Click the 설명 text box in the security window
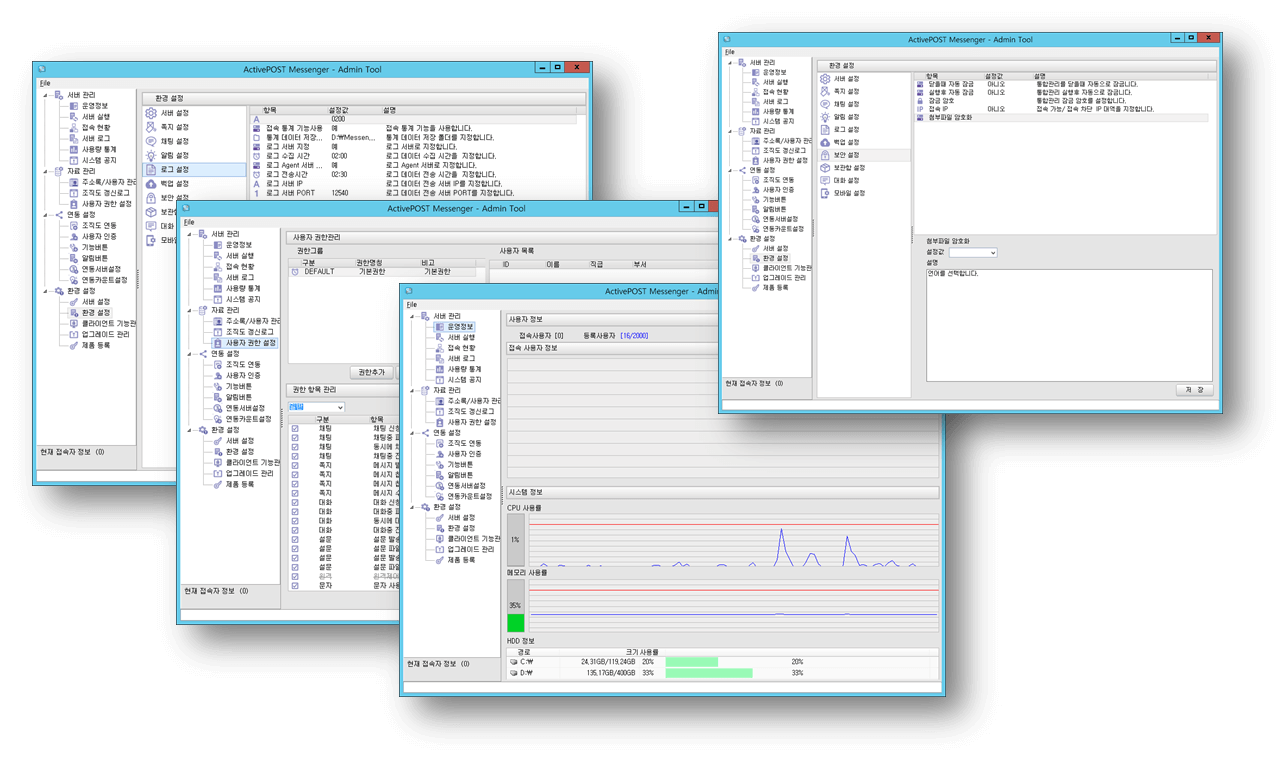The height and width of the screenshot is (762, 1288). (x=1069, y=325)
